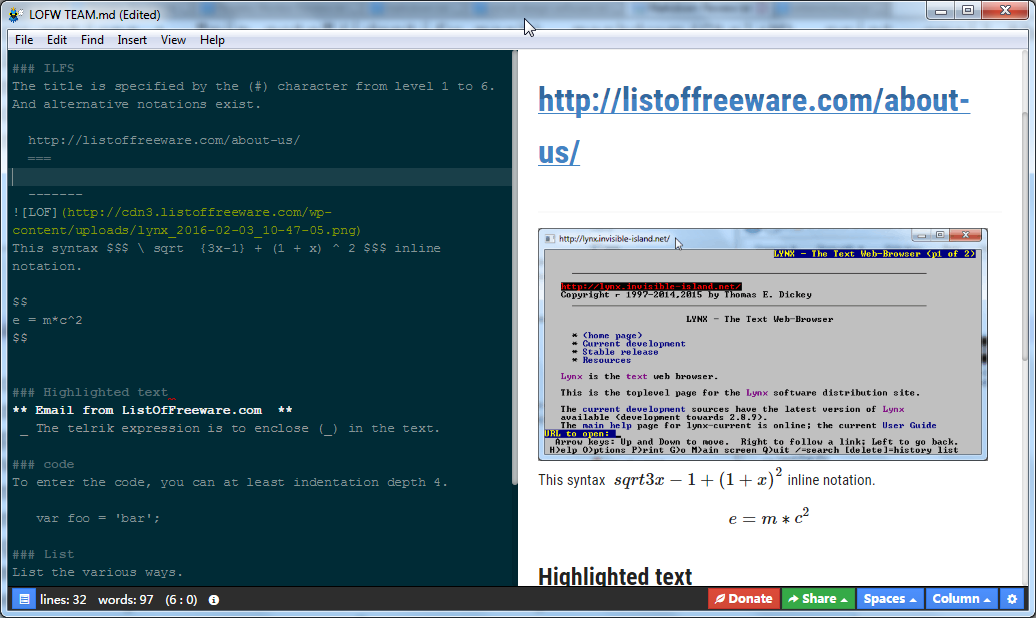Image resolution: width=1036 pixels, height=618 pixels.
Task: Click the '### List' heading in editor
Action: pyautogui.click(x=43, y=554)
